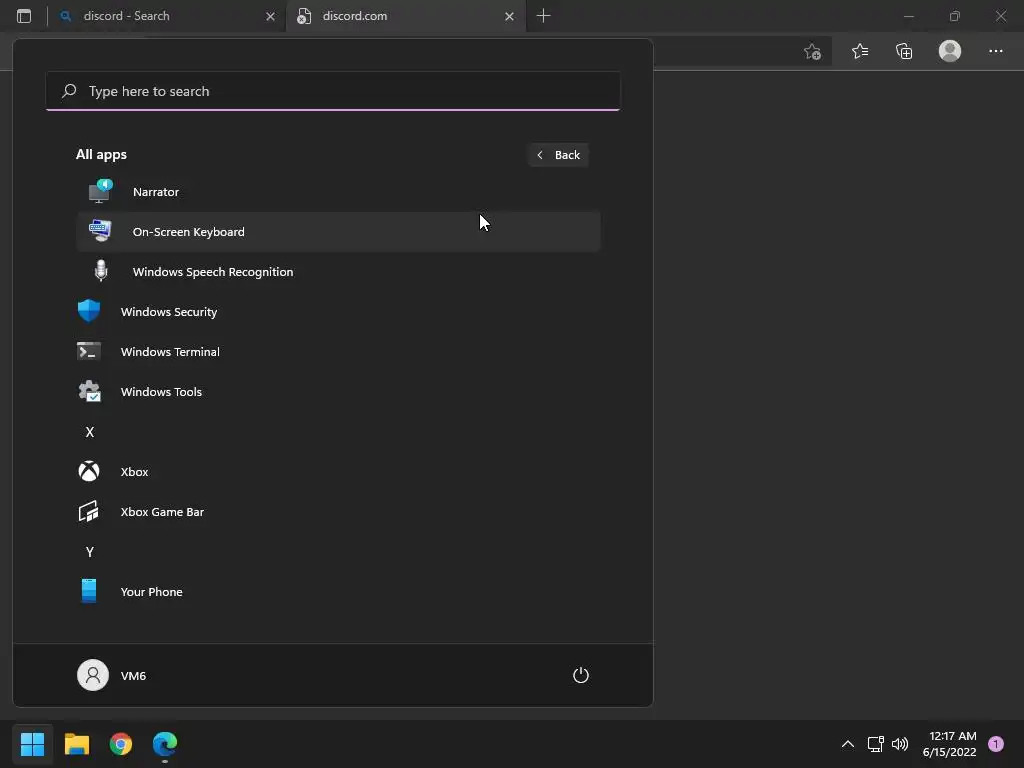Launch the On-Screen Keyboard app

[x=338, y=231]
